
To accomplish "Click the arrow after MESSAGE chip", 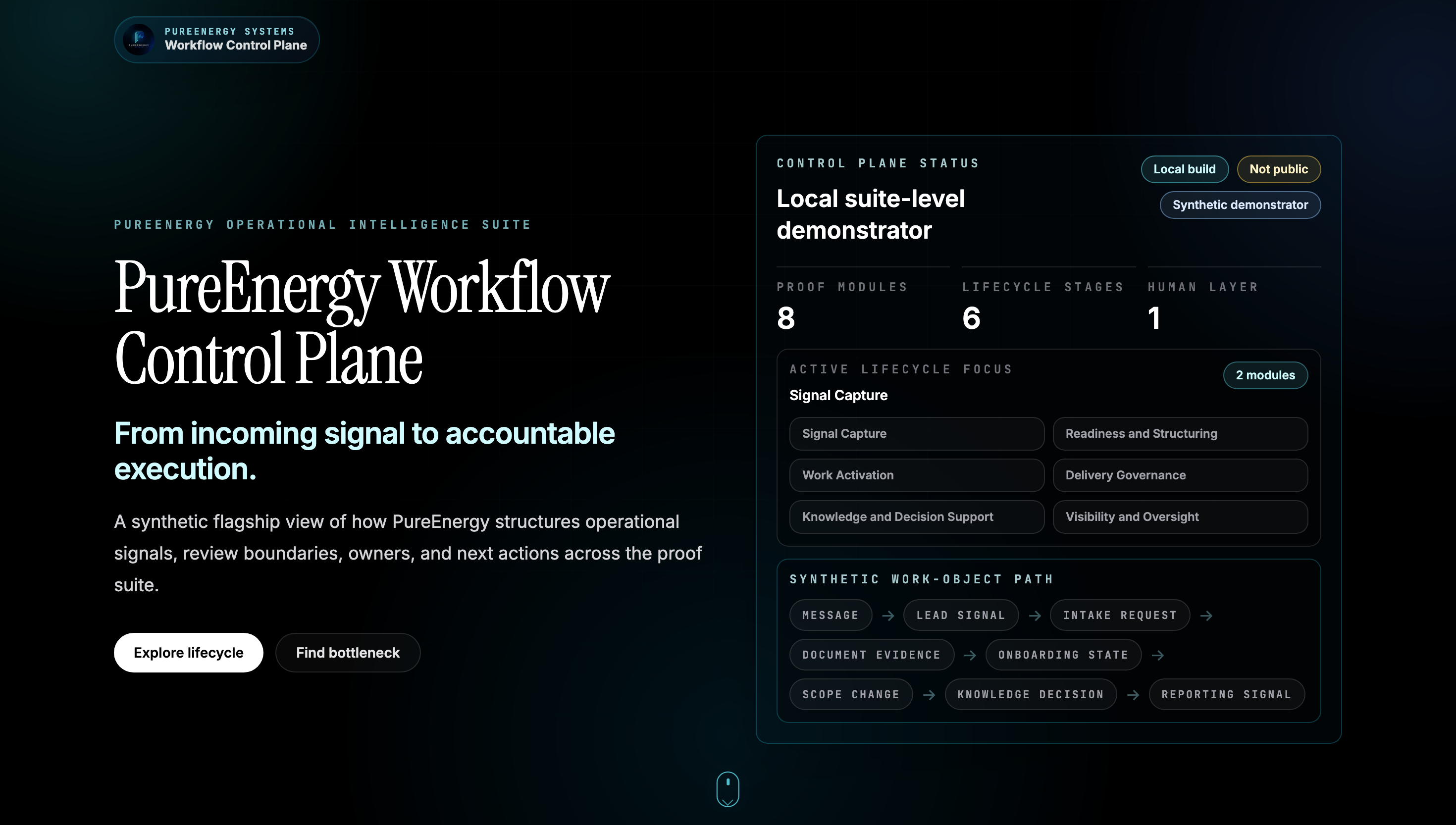I will (888, 616).
